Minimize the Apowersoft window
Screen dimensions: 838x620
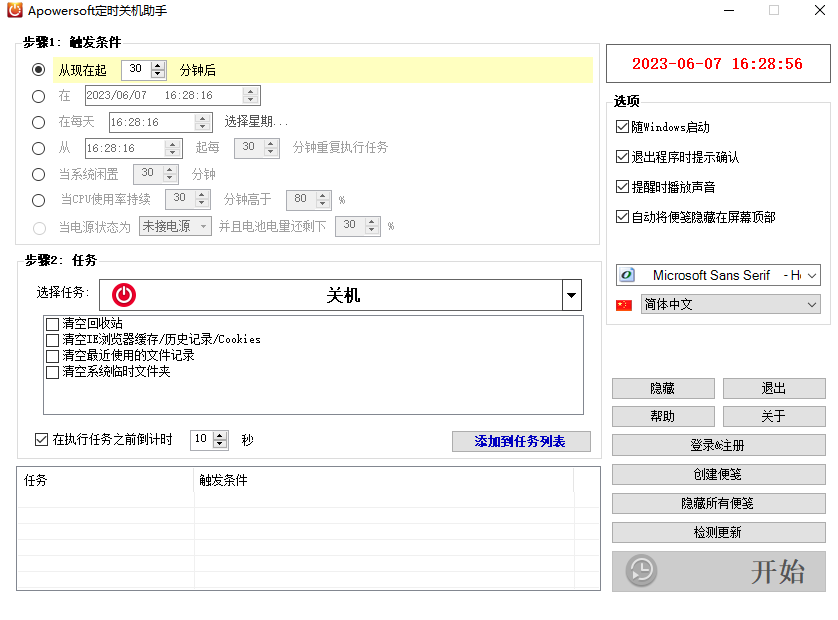[x=729, y=10]
